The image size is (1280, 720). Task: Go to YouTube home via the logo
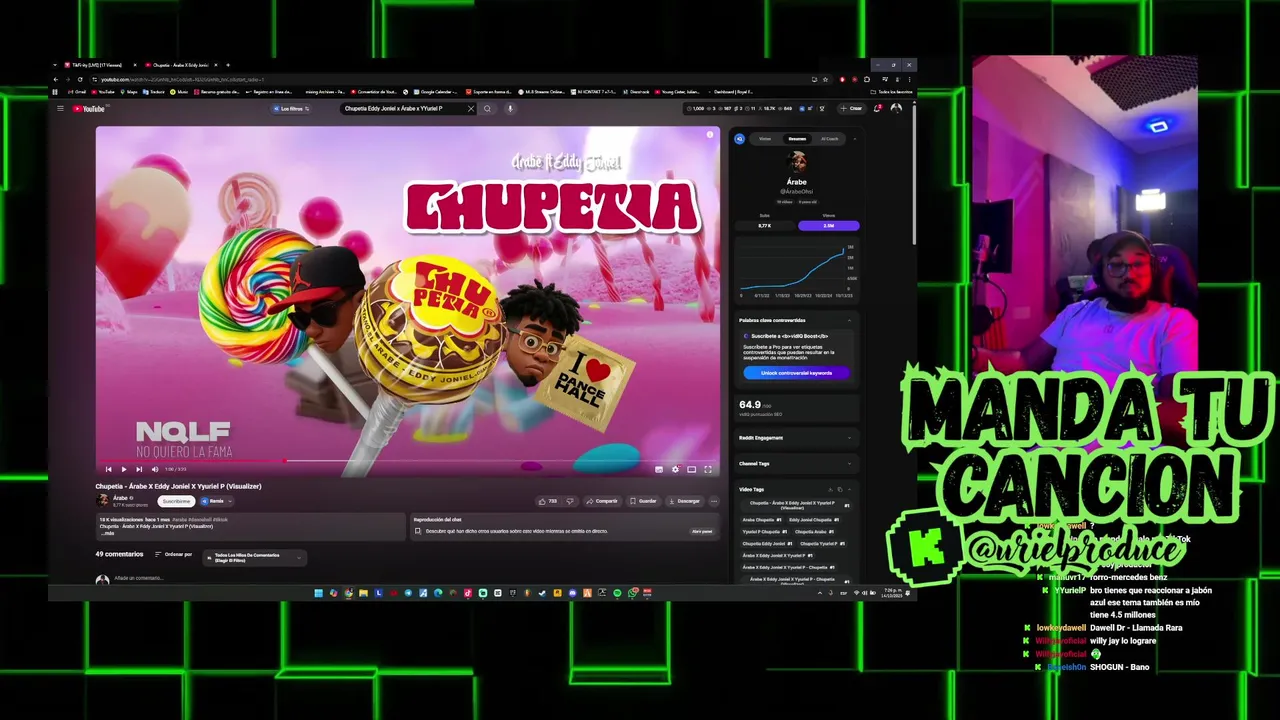[89, 108]
